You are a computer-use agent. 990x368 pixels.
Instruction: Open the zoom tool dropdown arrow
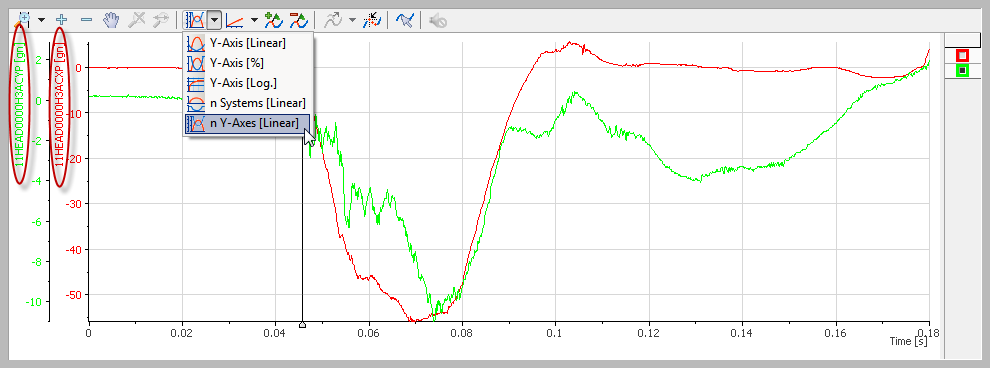coord(42,20)
